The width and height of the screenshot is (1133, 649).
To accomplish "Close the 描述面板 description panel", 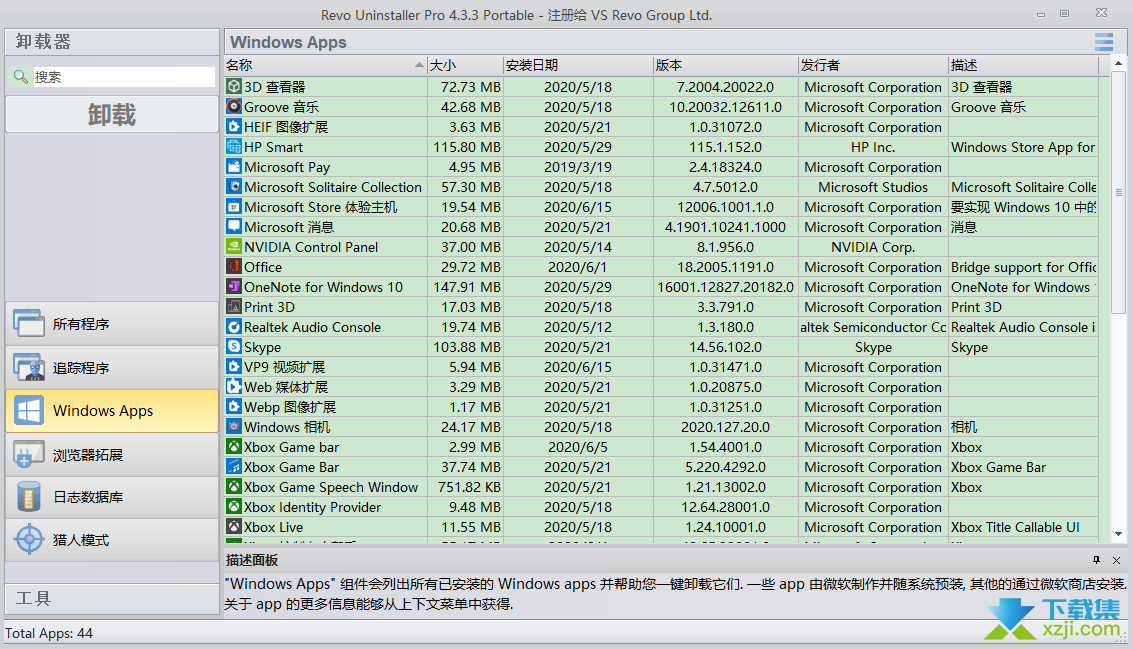I will pos(1116,560).
